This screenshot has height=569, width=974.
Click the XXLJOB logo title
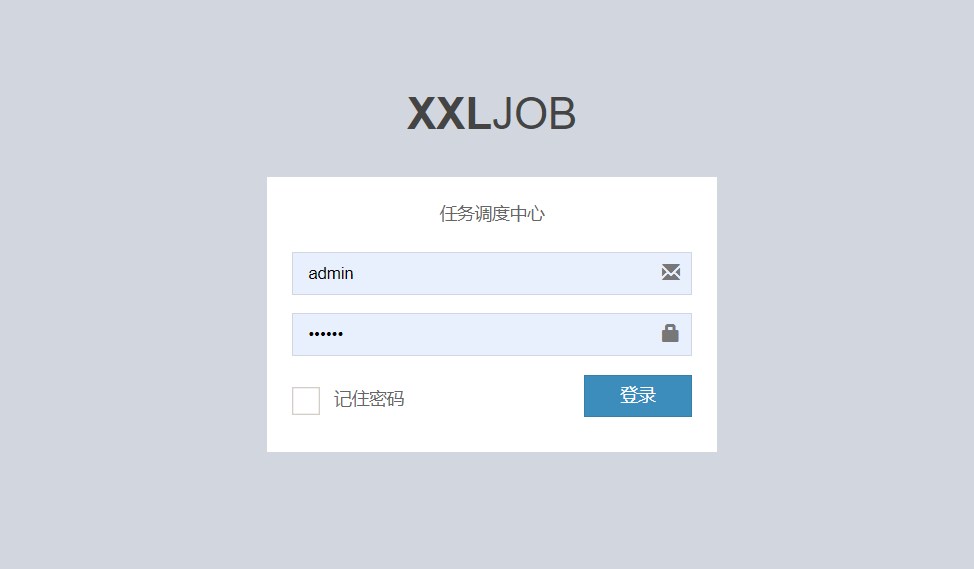[x=491, y=114]
